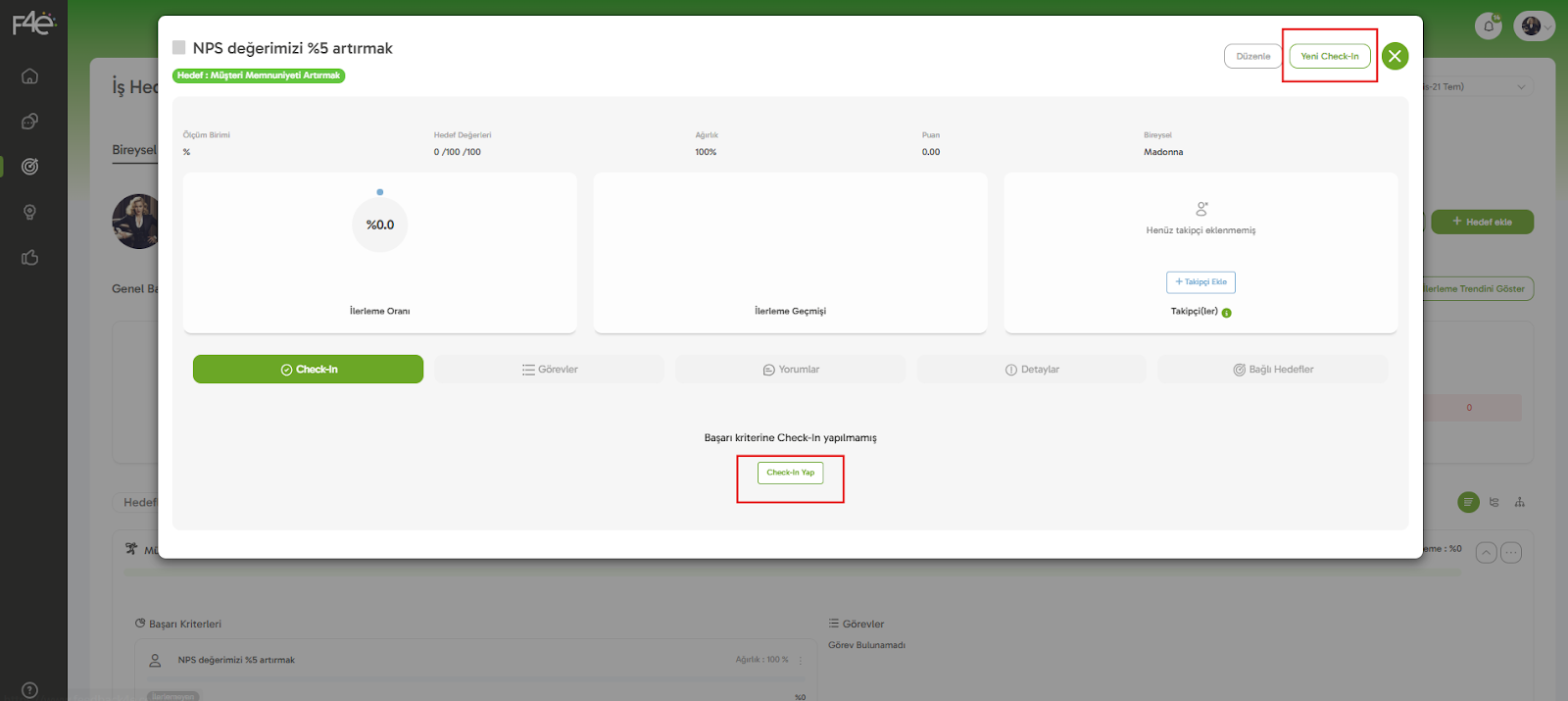
Task: Close the dialog with green X button
Action: (1395, 56)
